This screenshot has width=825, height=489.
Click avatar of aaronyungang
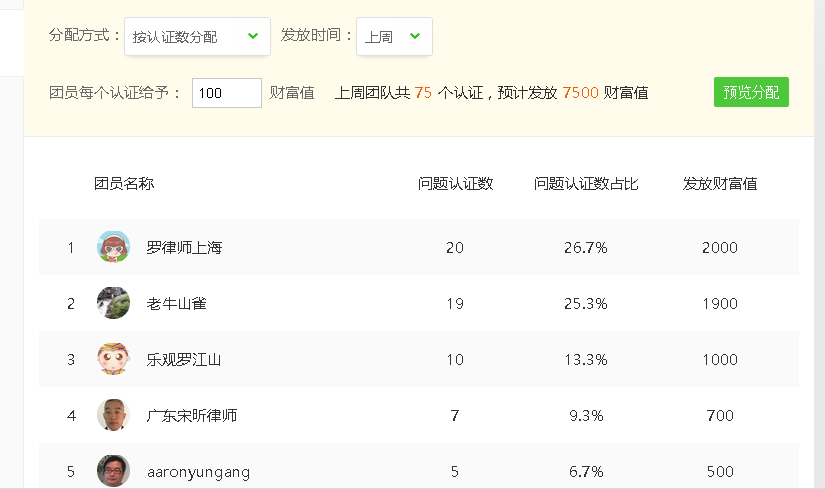coord(114,471)
